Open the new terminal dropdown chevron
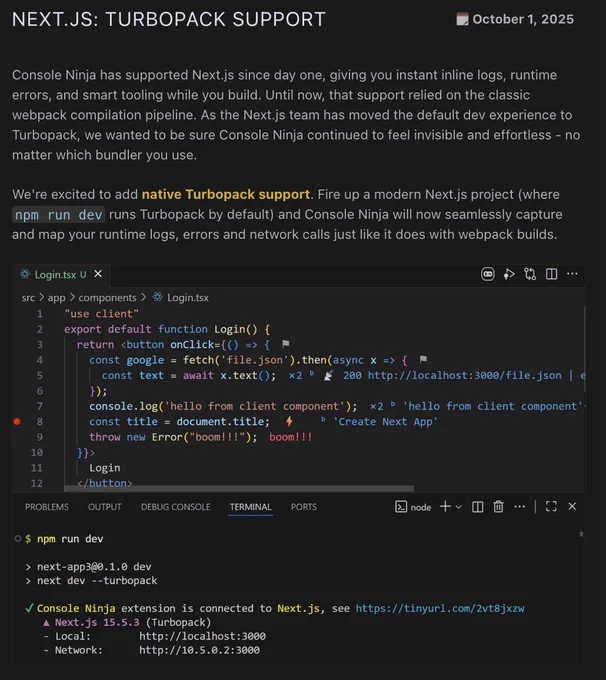Image resolution: width=606 pixels, height=680 pixels. pyautogui.click(x=459, y=507)
